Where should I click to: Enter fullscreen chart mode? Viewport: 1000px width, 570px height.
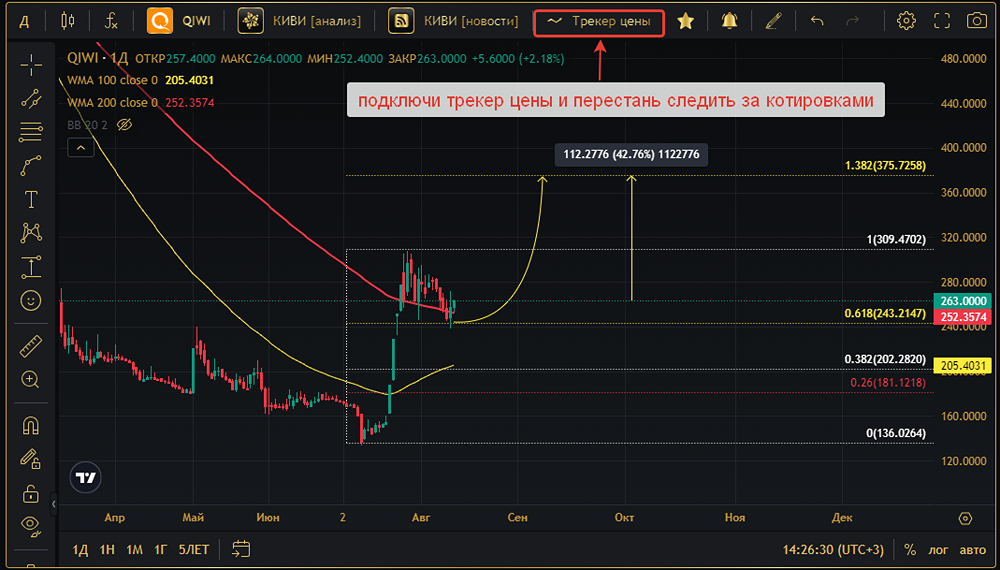coord(942,21)
